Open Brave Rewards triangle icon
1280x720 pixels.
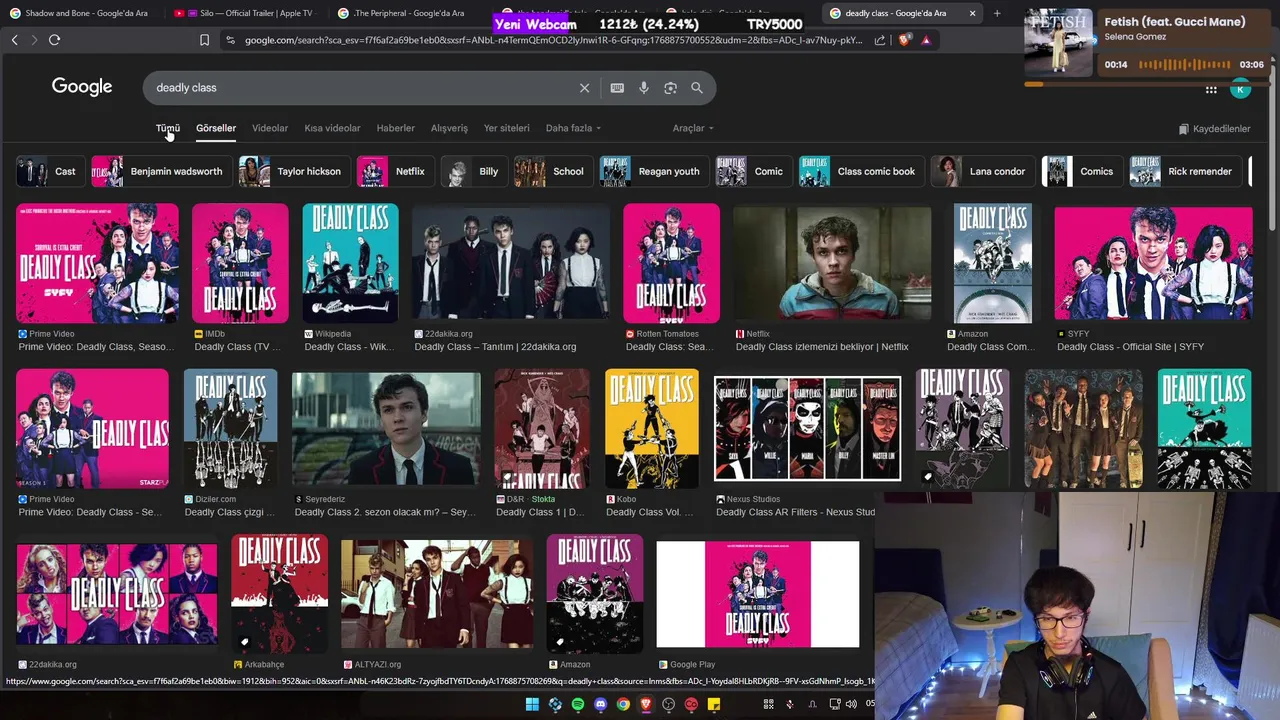click(926, 40)
